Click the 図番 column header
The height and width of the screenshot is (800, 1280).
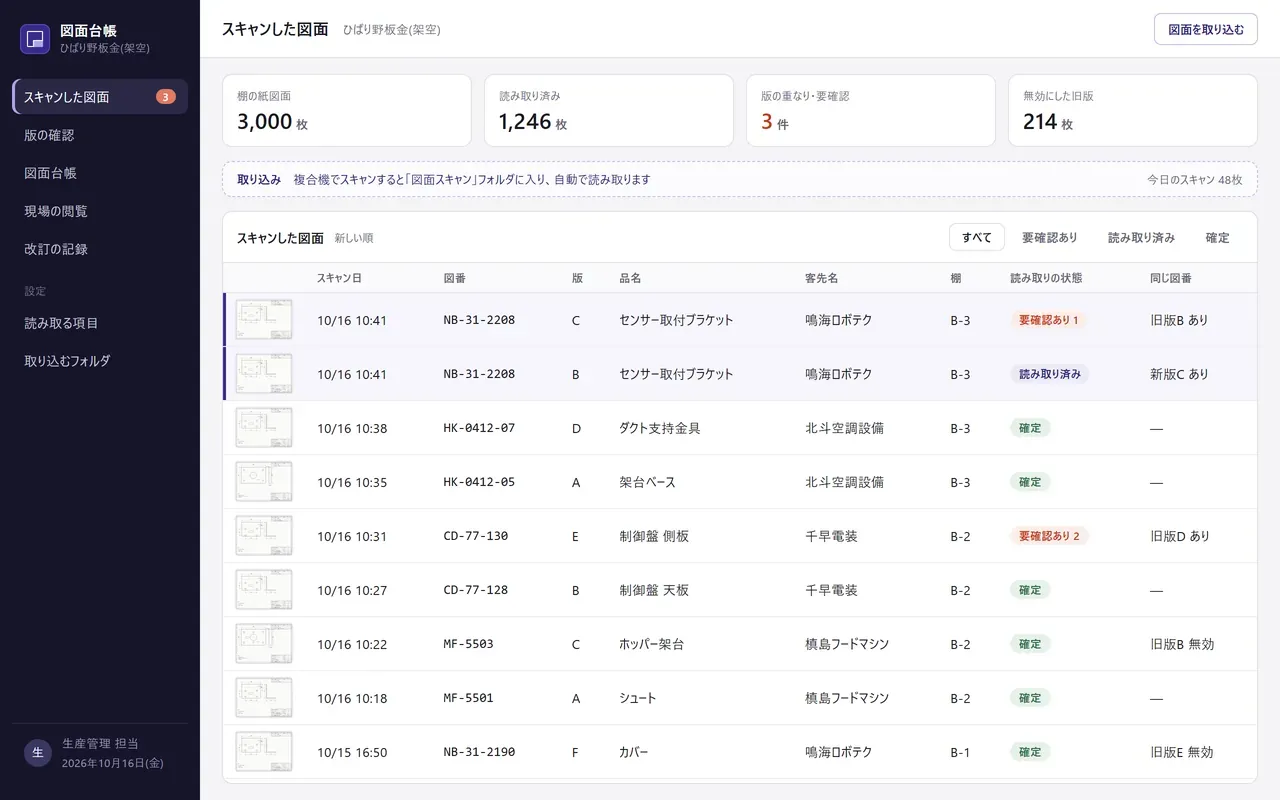tap(455, 278)
